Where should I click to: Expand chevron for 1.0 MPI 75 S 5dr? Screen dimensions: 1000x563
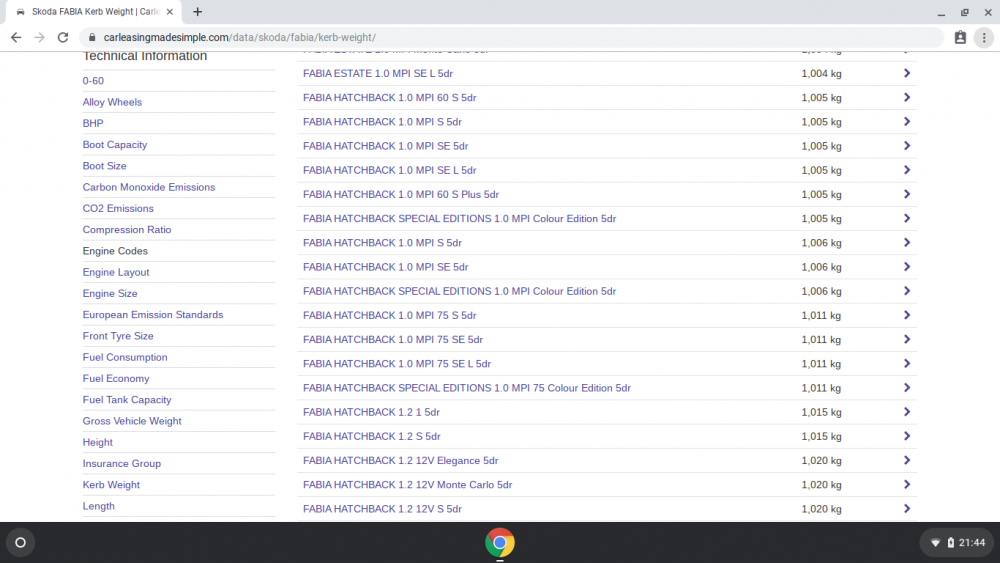click(906, 316)
